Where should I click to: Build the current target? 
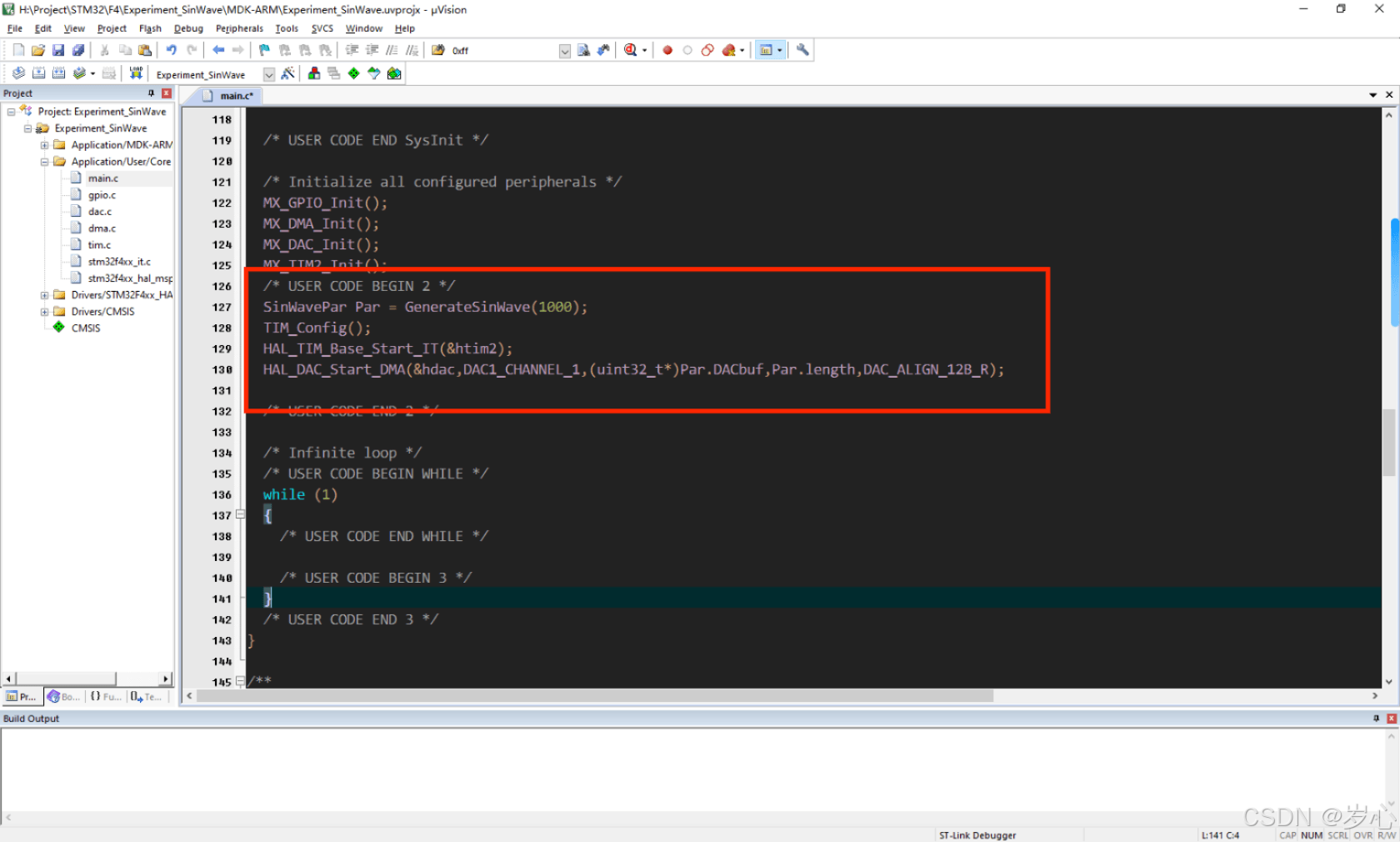38,73
